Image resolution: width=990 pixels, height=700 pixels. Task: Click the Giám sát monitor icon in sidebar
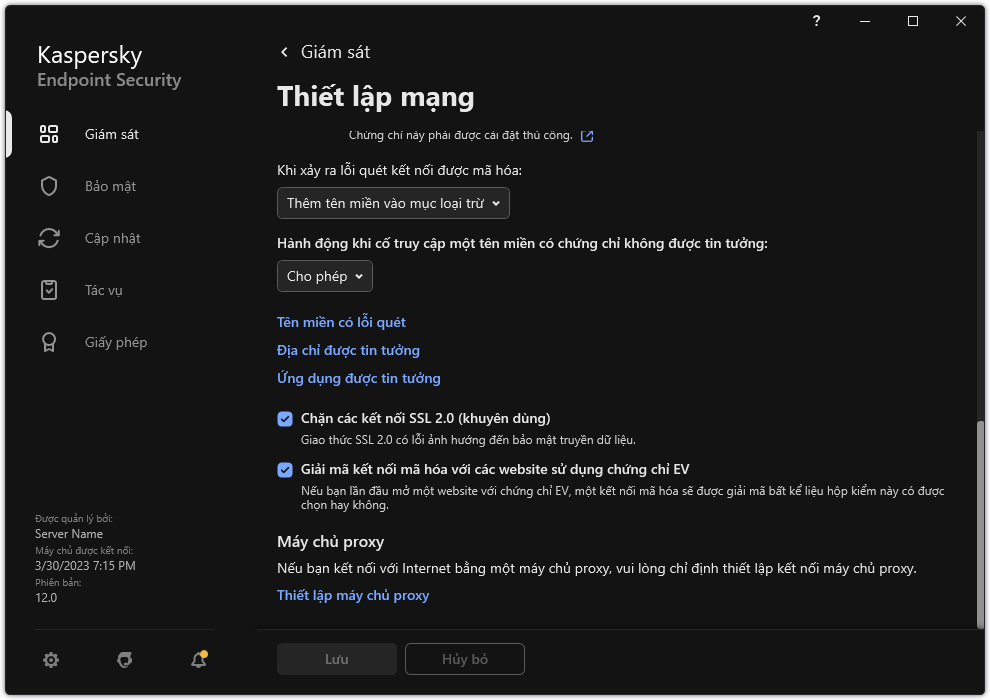click(x=49, y=134)
